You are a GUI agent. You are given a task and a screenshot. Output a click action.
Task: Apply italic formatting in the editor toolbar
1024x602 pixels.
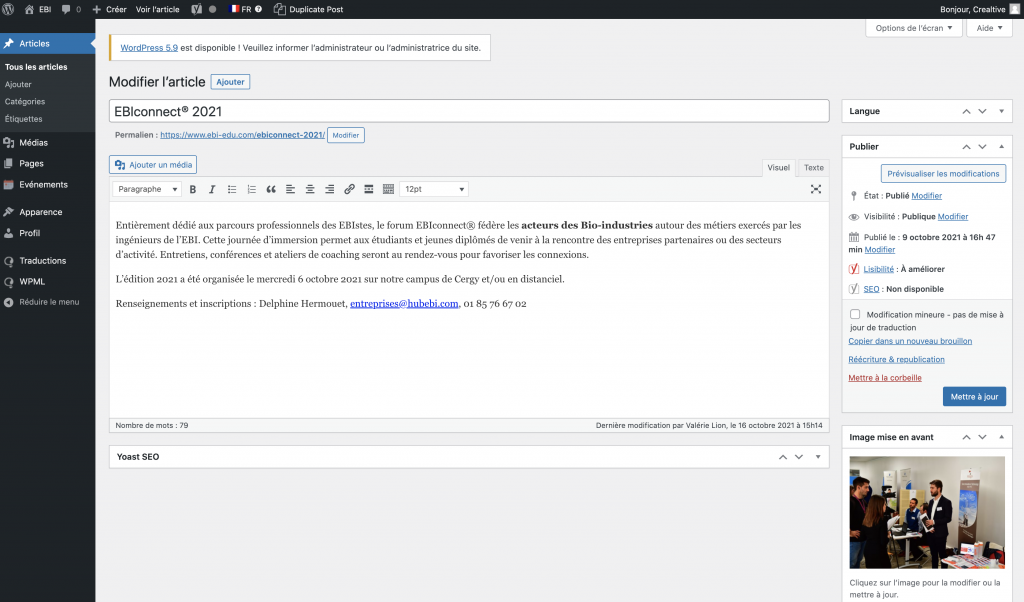(x=212, y=189)
